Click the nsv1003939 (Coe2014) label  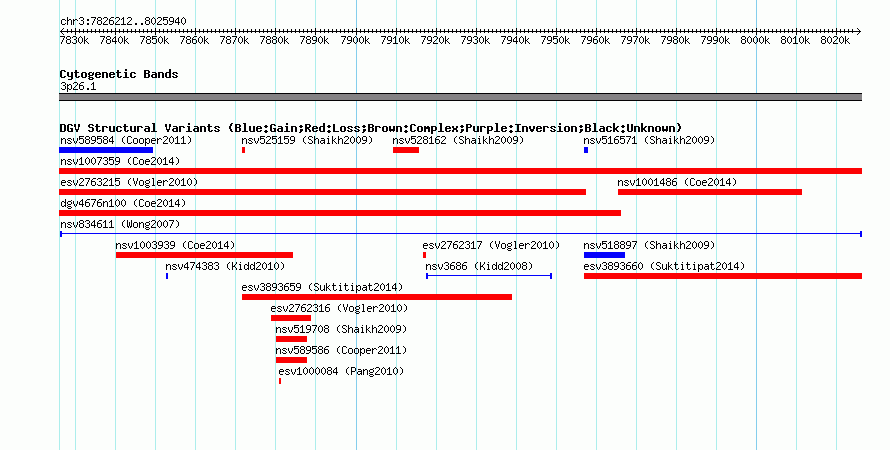175,245
